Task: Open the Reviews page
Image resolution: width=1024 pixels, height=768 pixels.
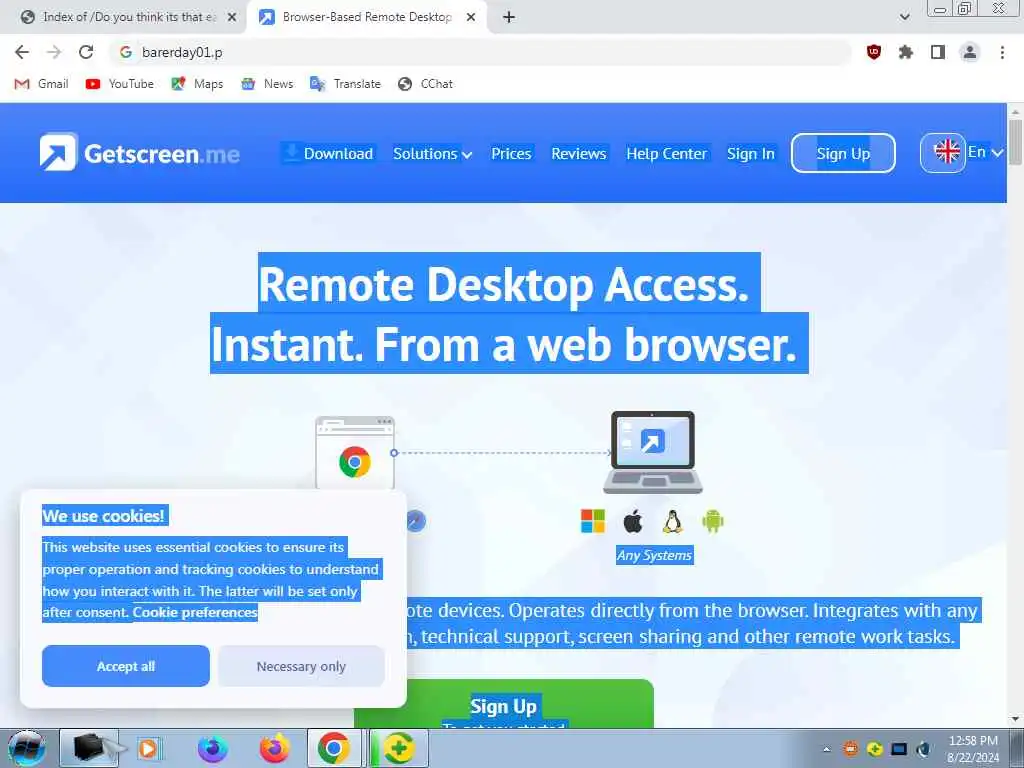Action: pos(579,153)
